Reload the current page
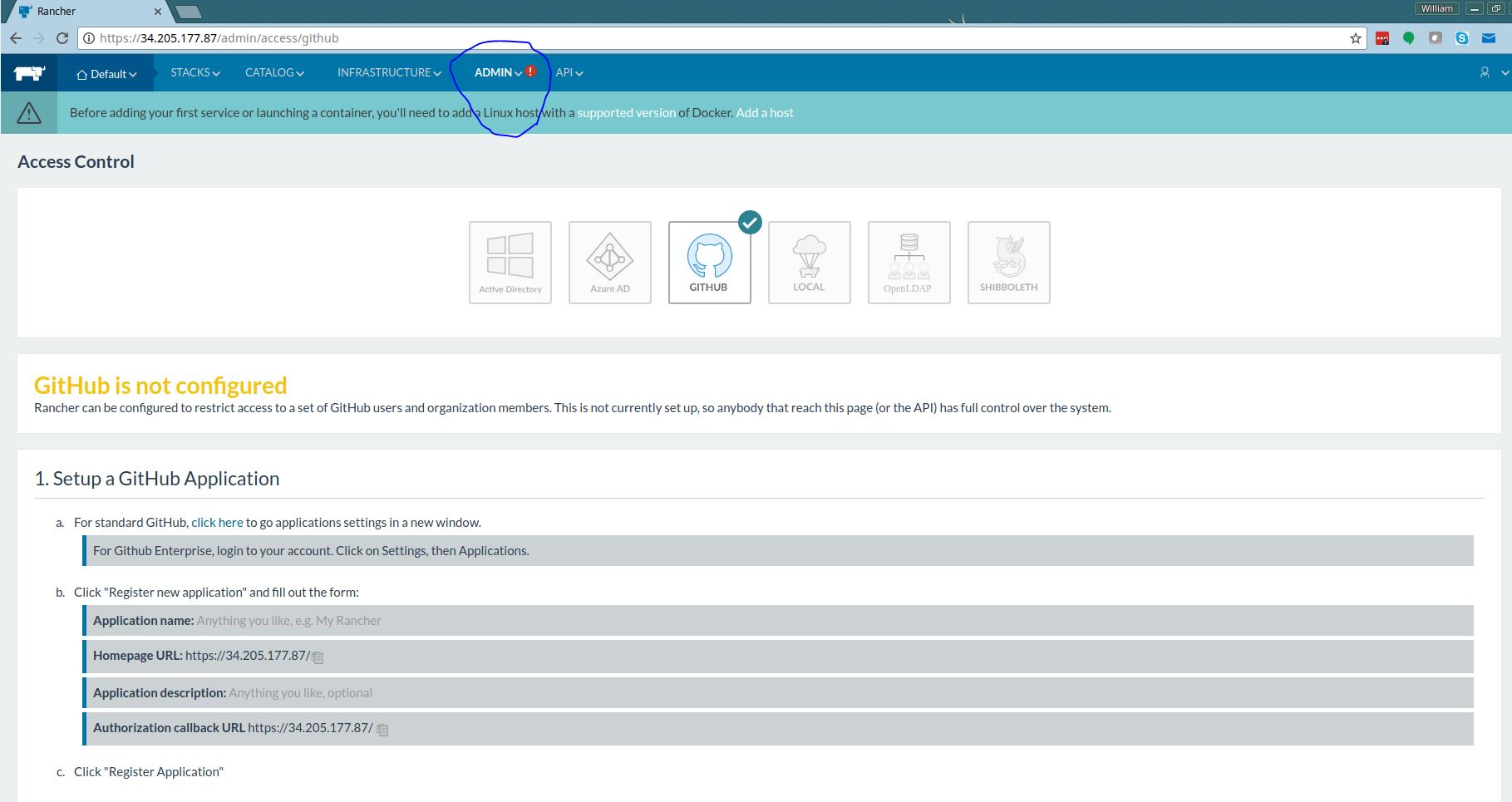Screen dimensions: 1512x802 click(62, 38)
